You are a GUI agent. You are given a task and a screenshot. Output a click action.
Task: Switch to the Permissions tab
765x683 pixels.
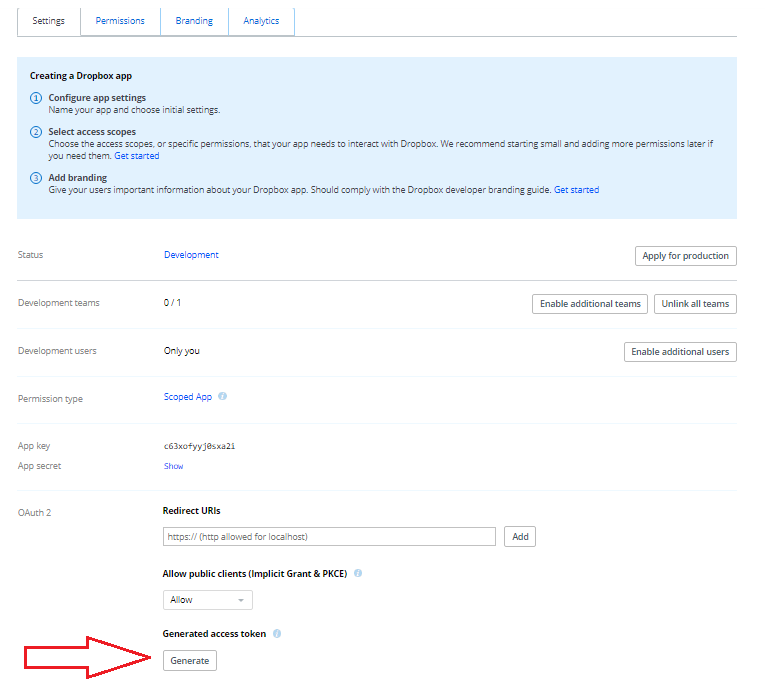120,21
